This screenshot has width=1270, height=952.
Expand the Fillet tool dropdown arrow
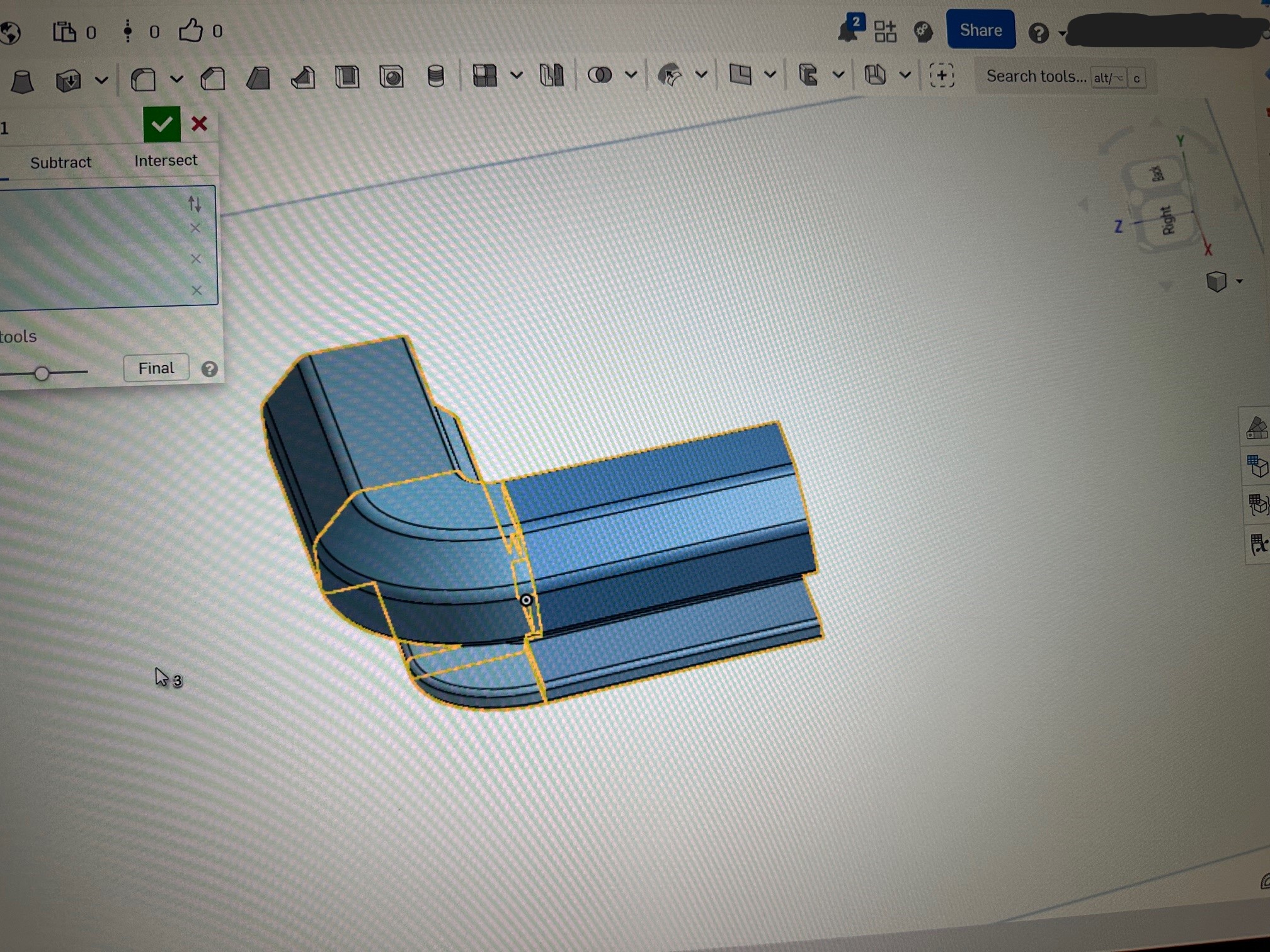point(176,79)
